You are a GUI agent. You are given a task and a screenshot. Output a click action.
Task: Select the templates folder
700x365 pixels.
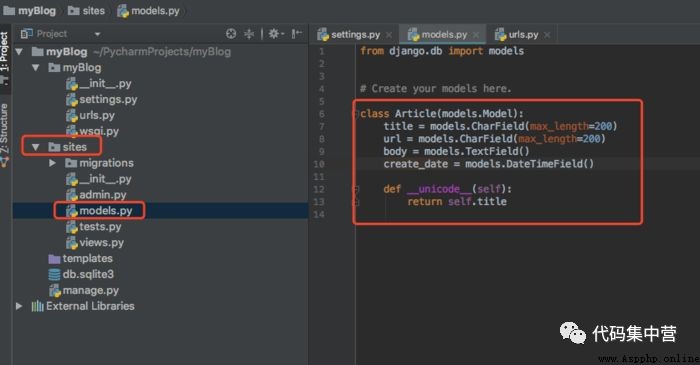click(80, 258)
